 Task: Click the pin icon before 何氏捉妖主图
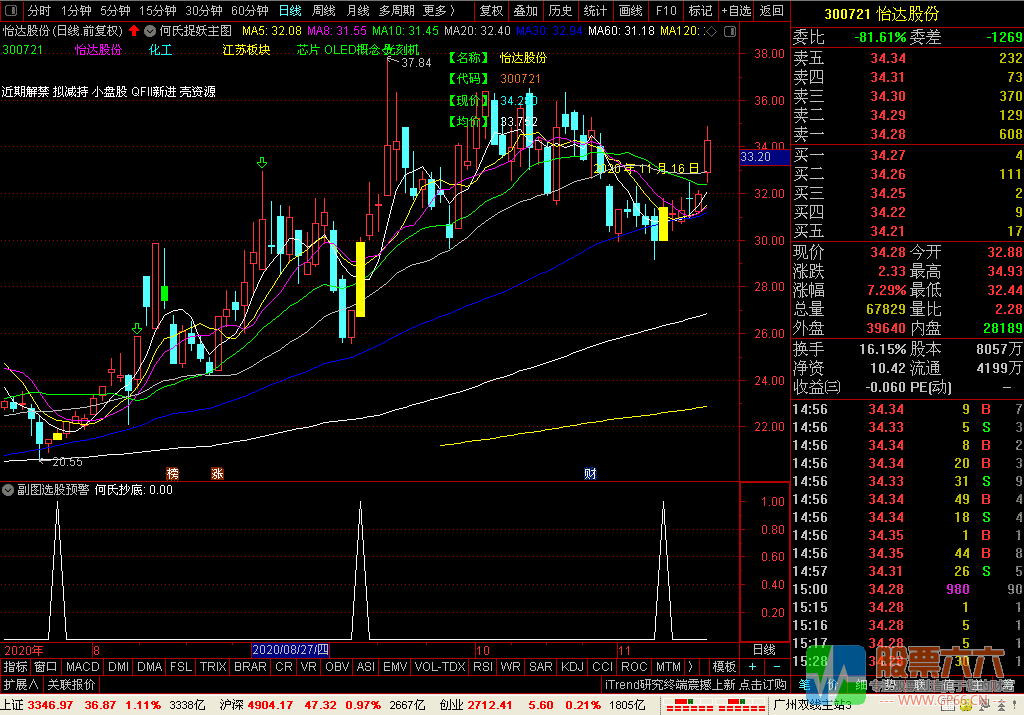pos(151,31)
